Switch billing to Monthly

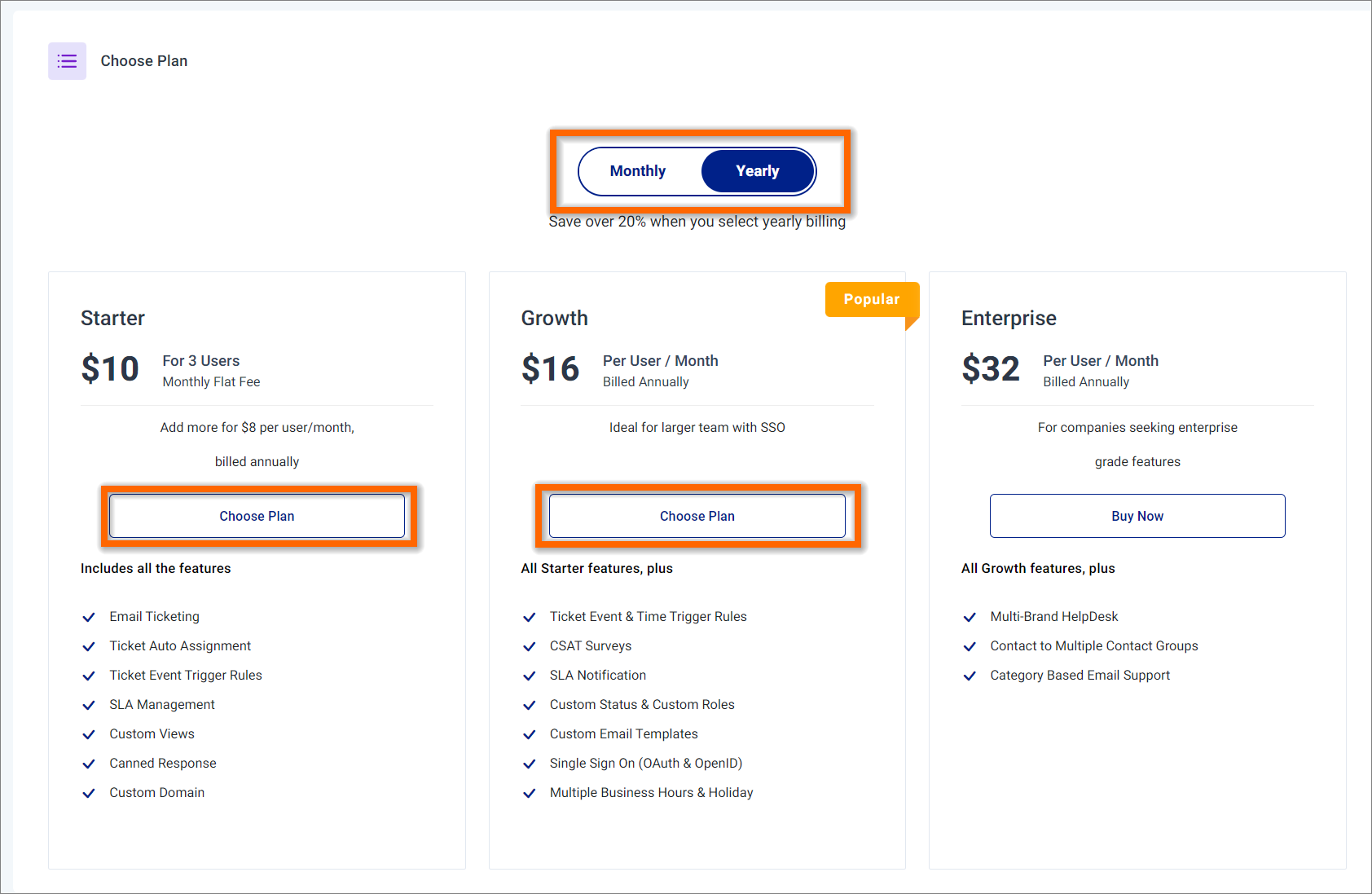point(638,171)
